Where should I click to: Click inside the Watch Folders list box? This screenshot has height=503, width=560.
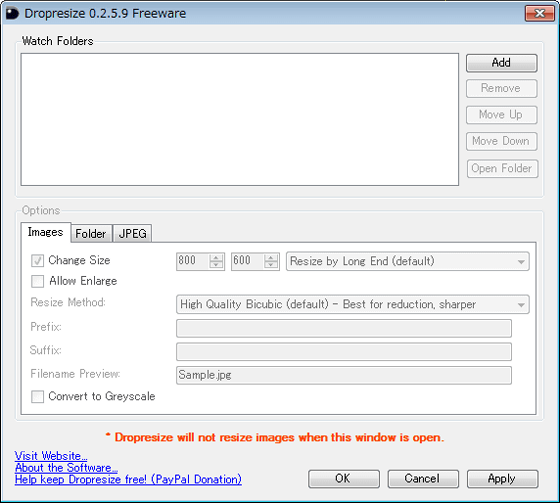point(240,119)
